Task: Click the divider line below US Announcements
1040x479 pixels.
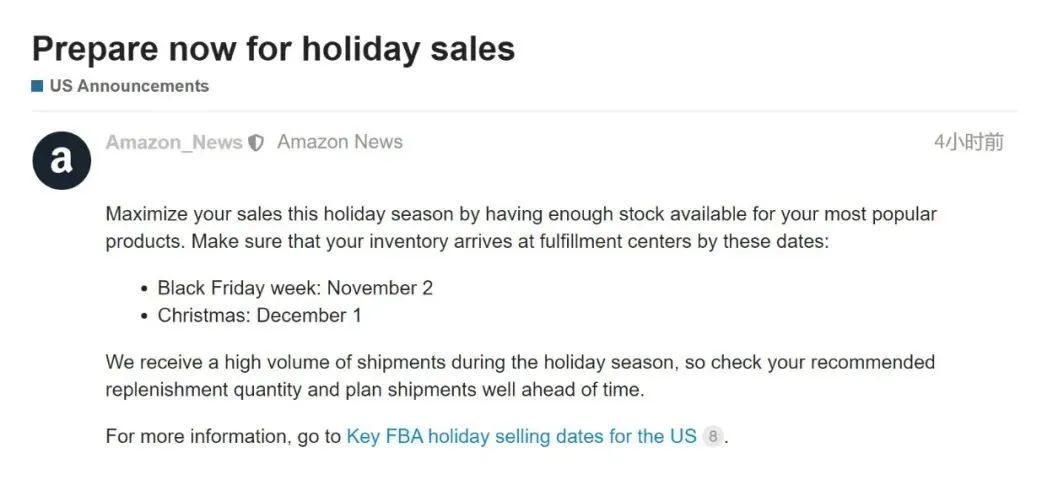Action: [520, 111]
